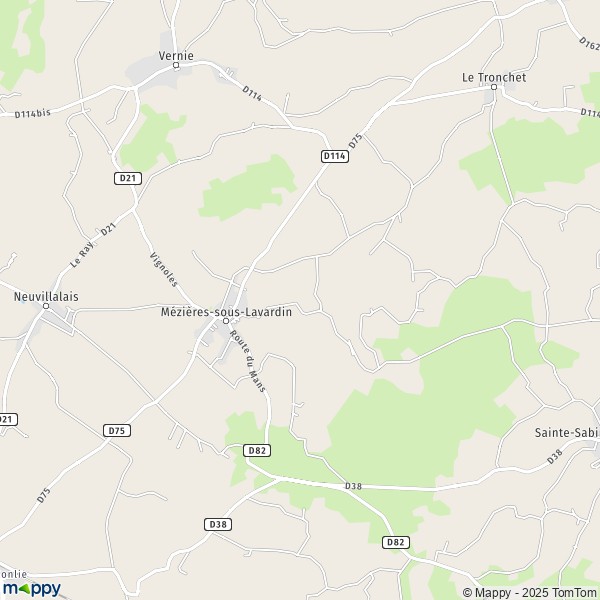Click the Vernie town marker
The image size is (600, 600).
[x=176, y=65]
